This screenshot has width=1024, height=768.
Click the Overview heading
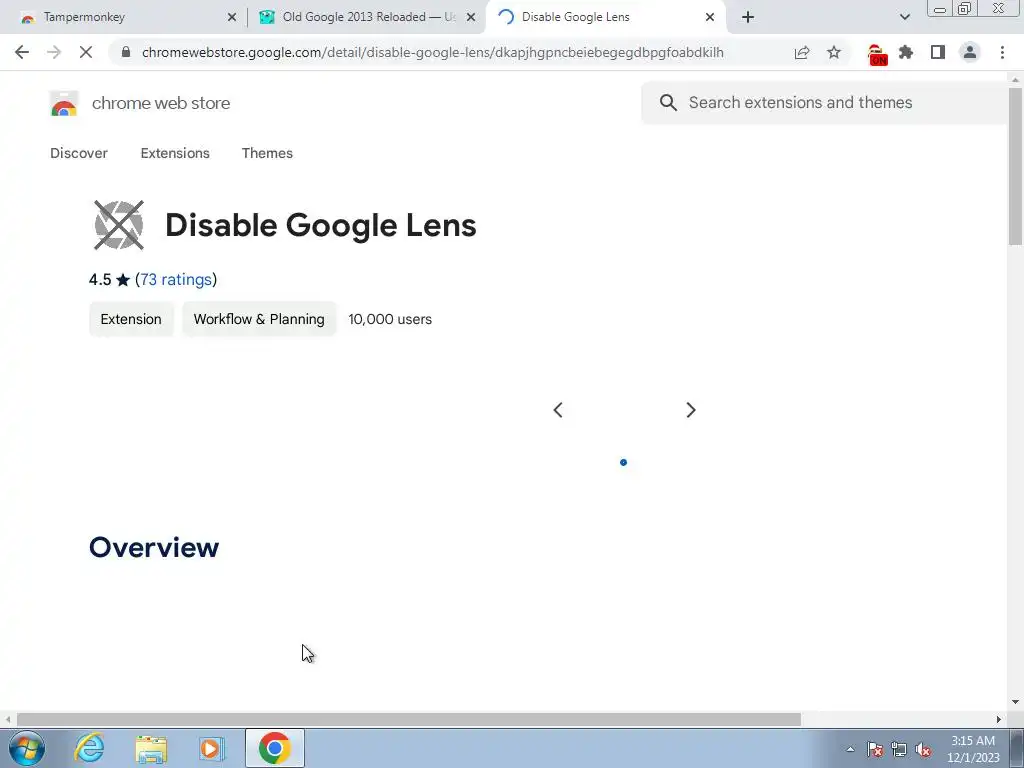(154, 547)
